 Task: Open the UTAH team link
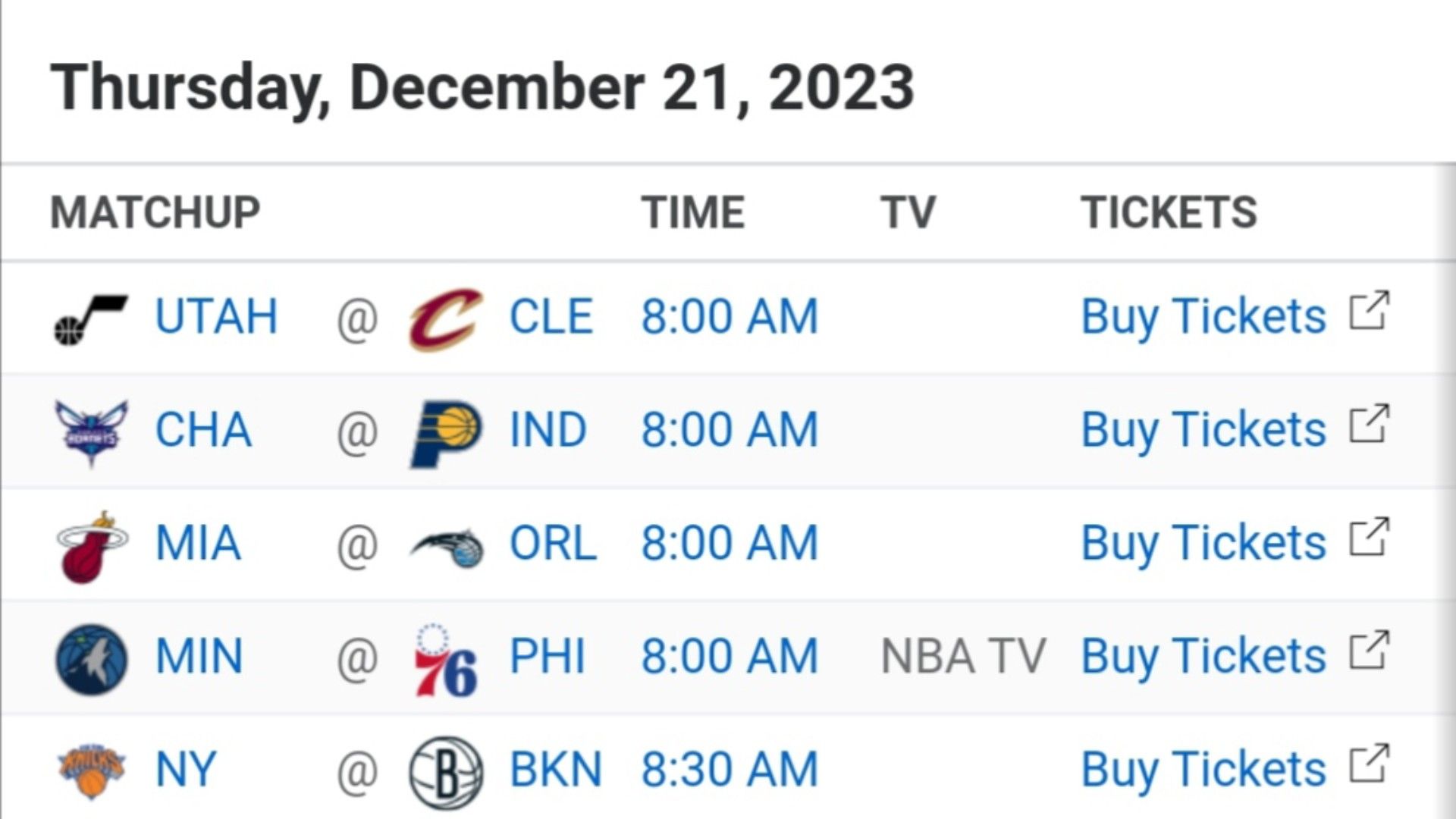click(216, 316)
